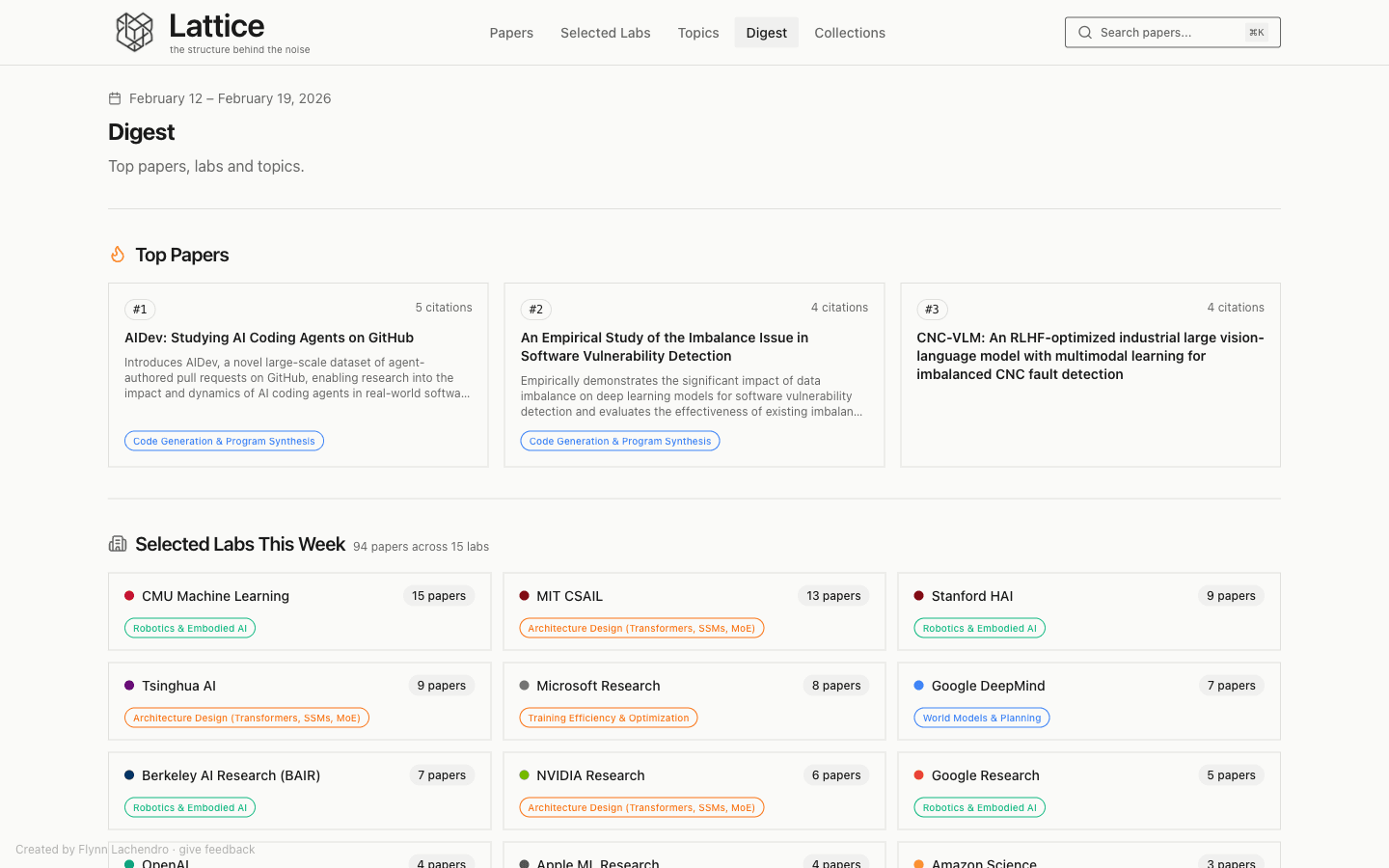Click the green dot beside NVIDIA Research

tap(524, 774)
